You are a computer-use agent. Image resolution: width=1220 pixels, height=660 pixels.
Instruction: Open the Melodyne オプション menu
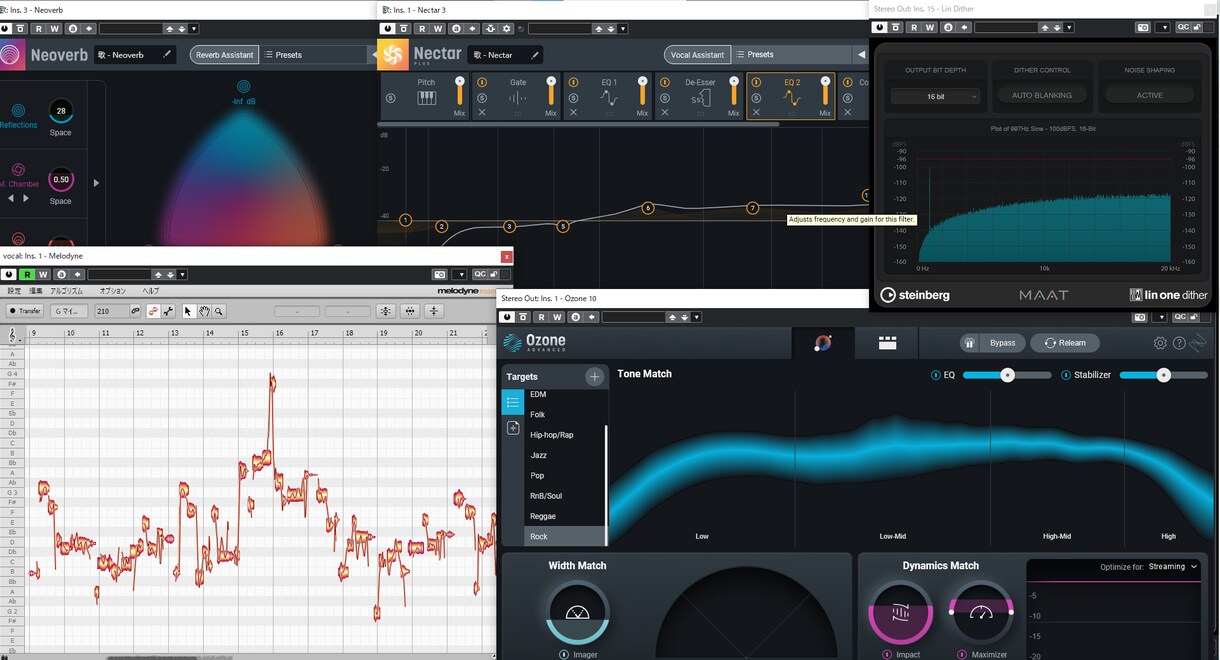tap(113, 291)
